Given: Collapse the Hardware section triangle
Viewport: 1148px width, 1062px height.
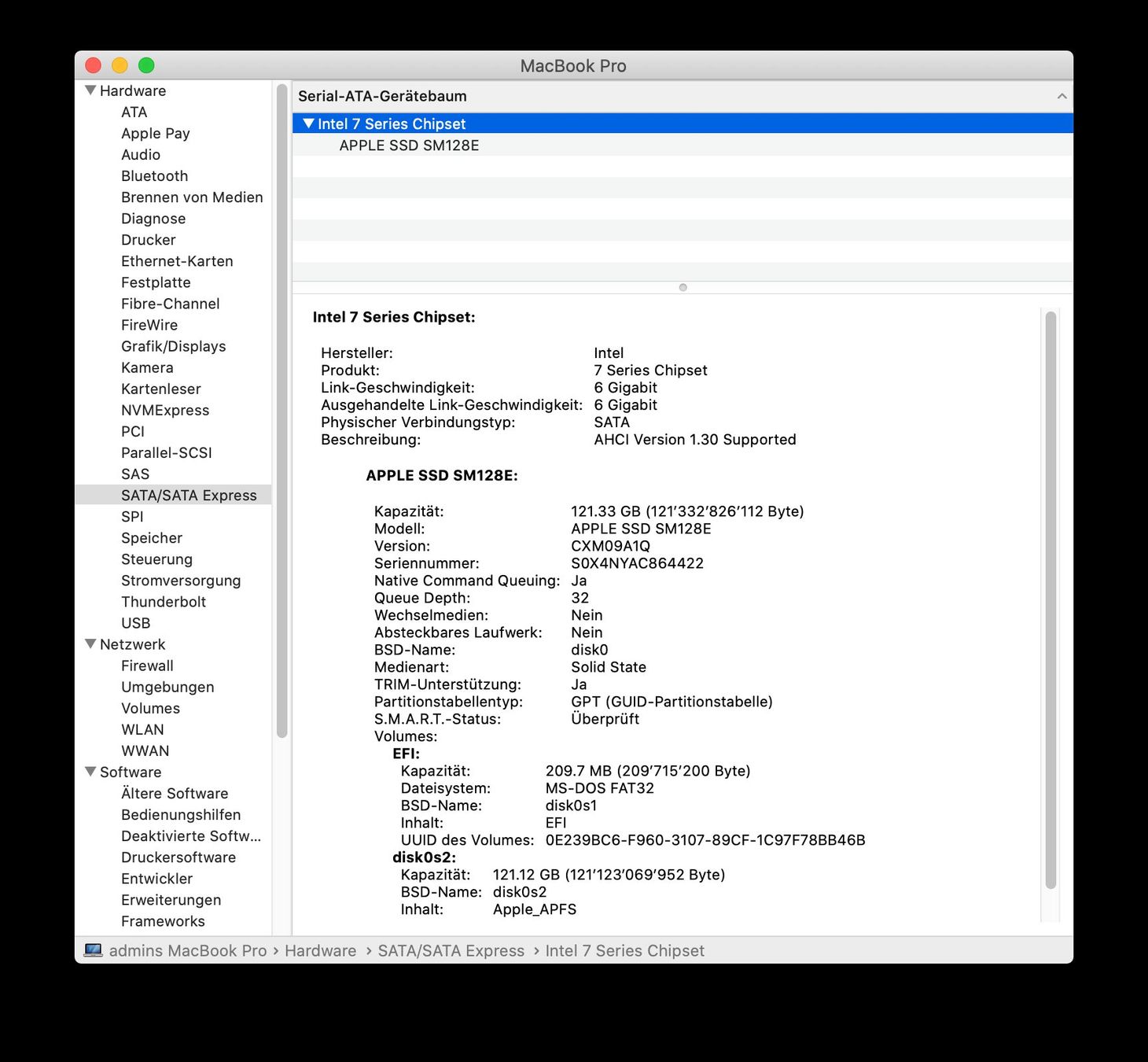Looking at the screenshot, I should (90, 90).
